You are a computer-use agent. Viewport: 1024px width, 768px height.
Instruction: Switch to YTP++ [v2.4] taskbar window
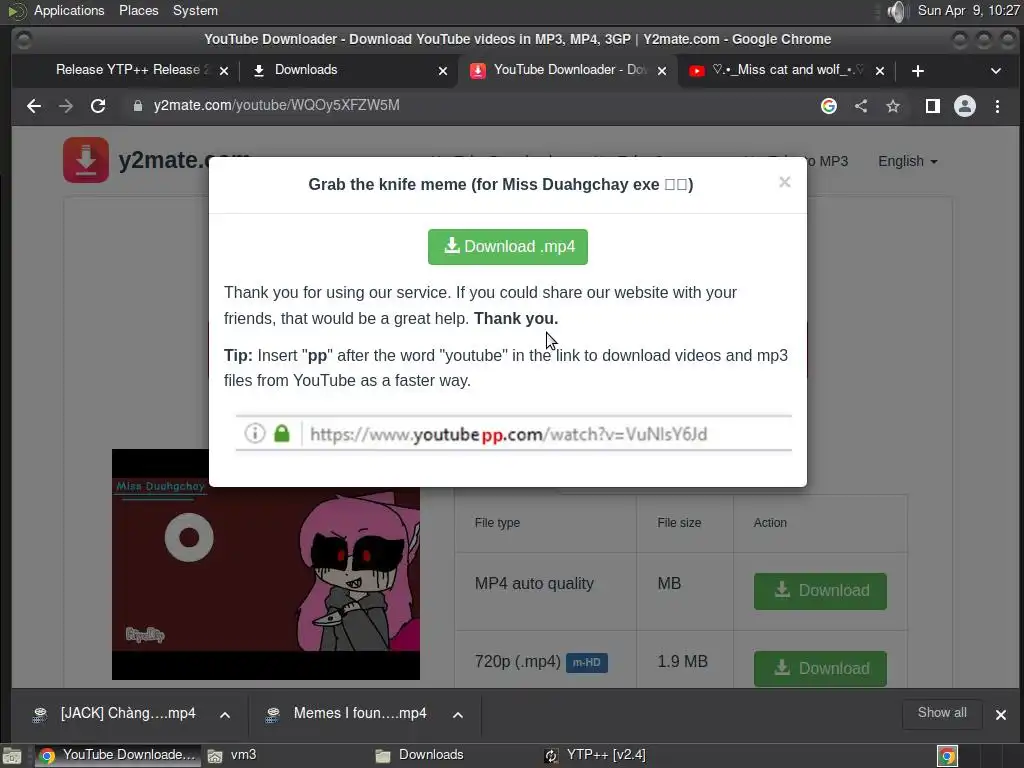coord(622,755)
